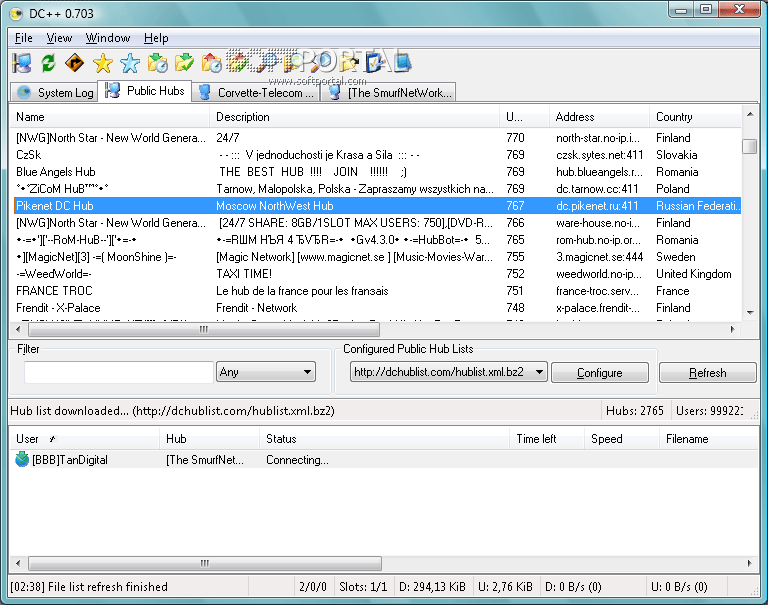Click hub list vertical scrollbar down arrow
The height and width of the screenshot is (605, 768).
(x=750, y=313)
